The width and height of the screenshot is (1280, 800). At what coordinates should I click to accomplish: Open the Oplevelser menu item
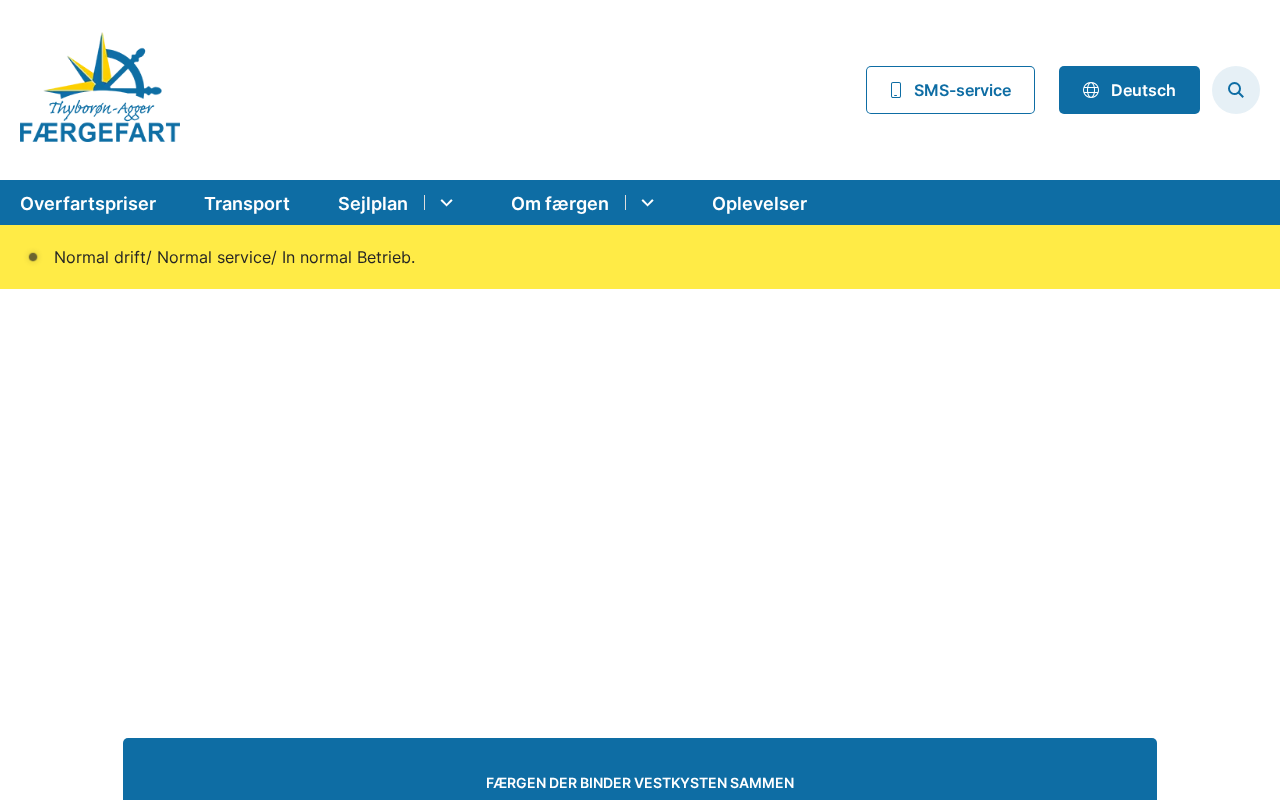click(x=759, y=203)
